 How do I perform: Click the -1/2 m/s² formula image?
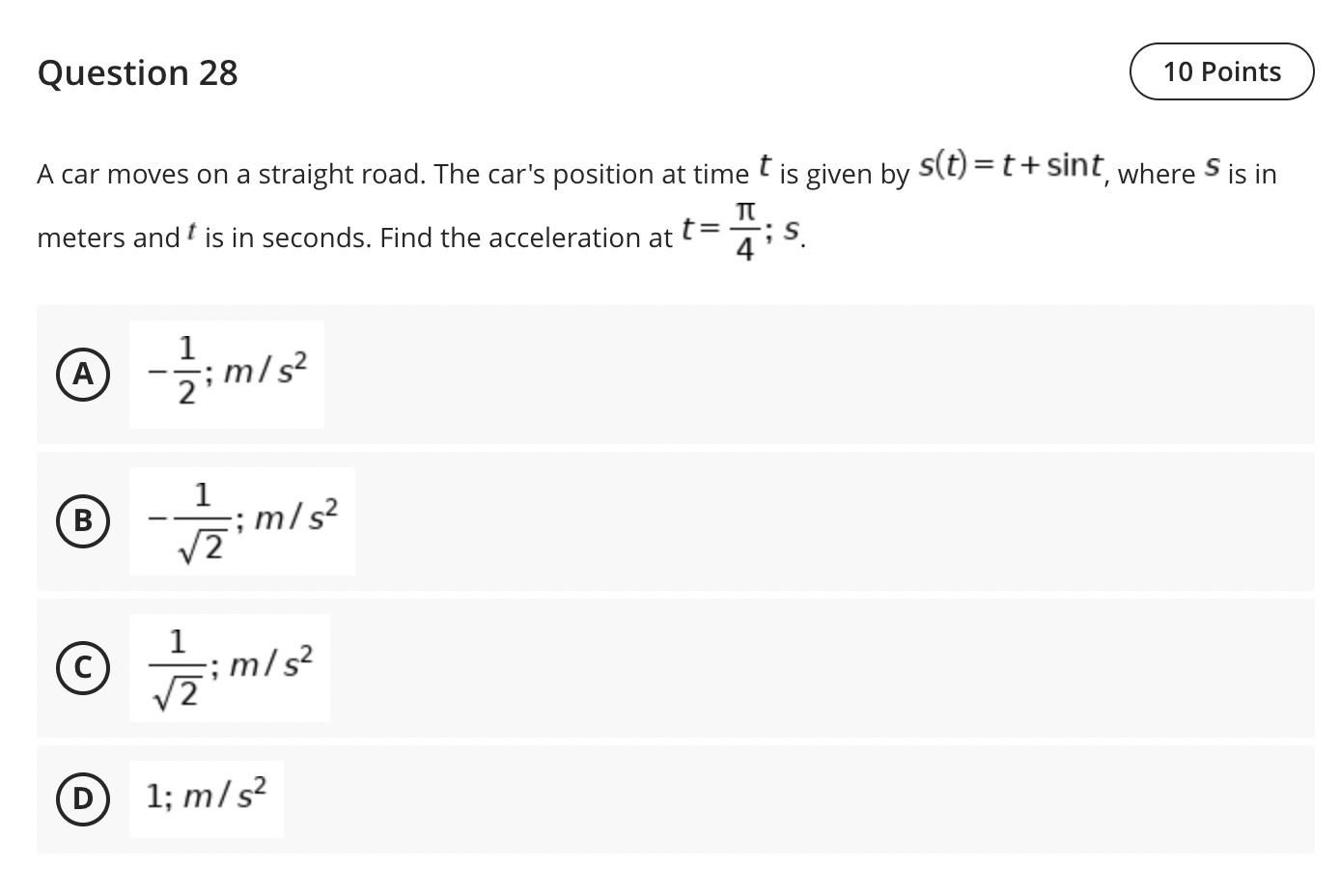pos(227,373)
